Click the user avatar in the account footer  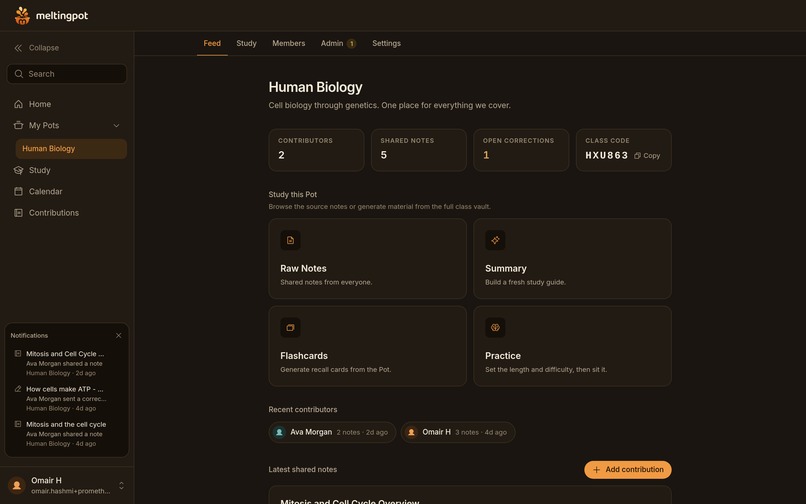(x=17, y=485)
